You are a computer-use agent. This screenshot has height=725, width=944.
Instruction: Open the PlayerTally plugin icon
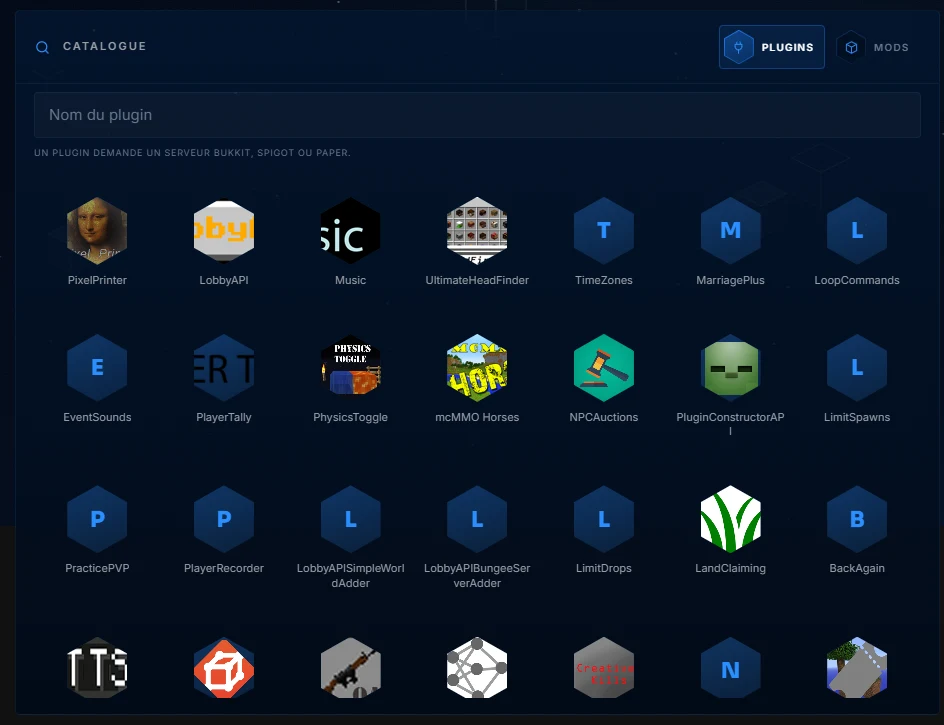click(224, 368)
